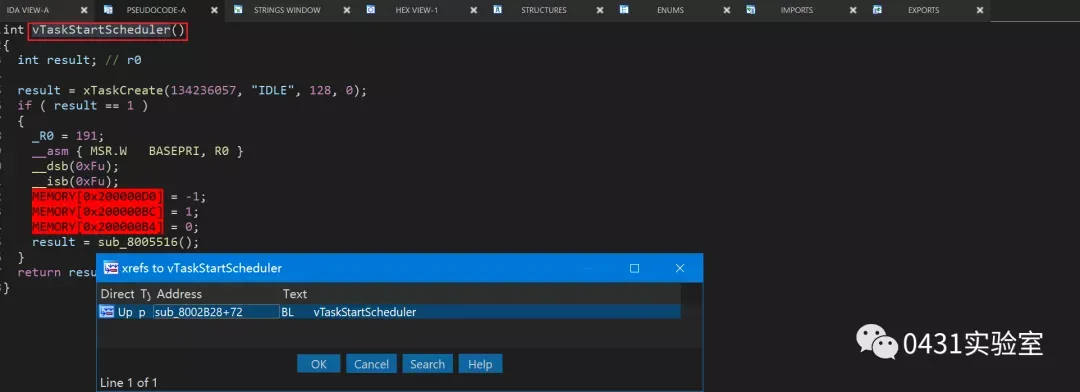Sort xrefs by Address column header
The height and width of the screenshot is (392, 1080).
pos(180,294)
